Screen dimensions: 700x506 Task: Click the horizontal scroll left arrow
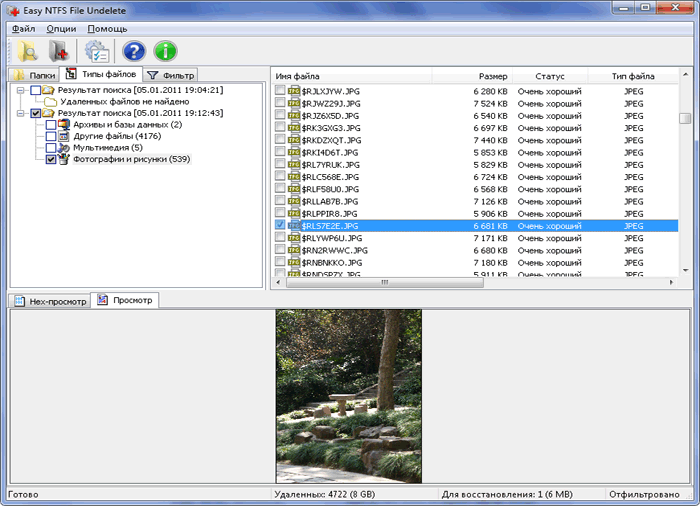pyautogui.click(x=278, y=282)
